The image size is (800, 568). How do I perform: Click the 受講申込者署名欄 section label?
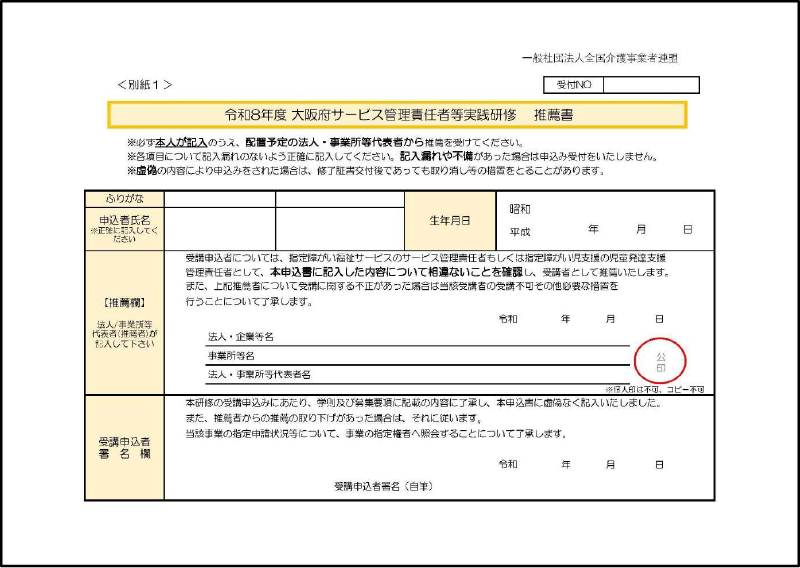(x=124, y=447)
